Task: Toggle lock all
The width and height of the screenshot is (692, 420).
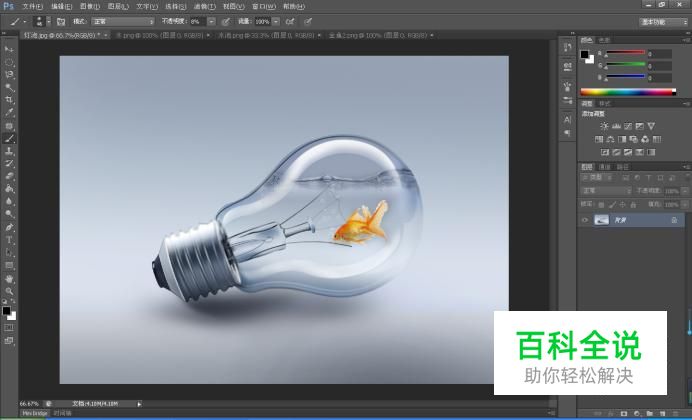Action: pyautogui.click(x=633, y=205)
